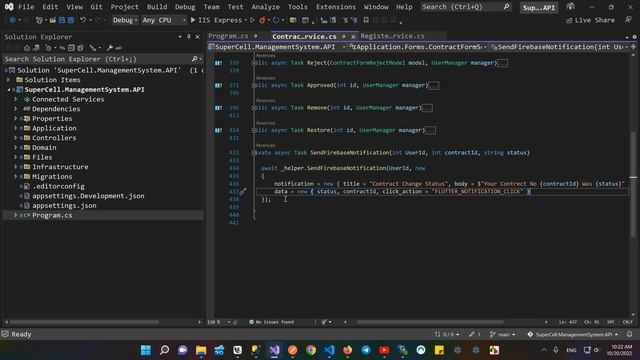
Task: Click the screwdriver icon on line 437
Action: 242,191
